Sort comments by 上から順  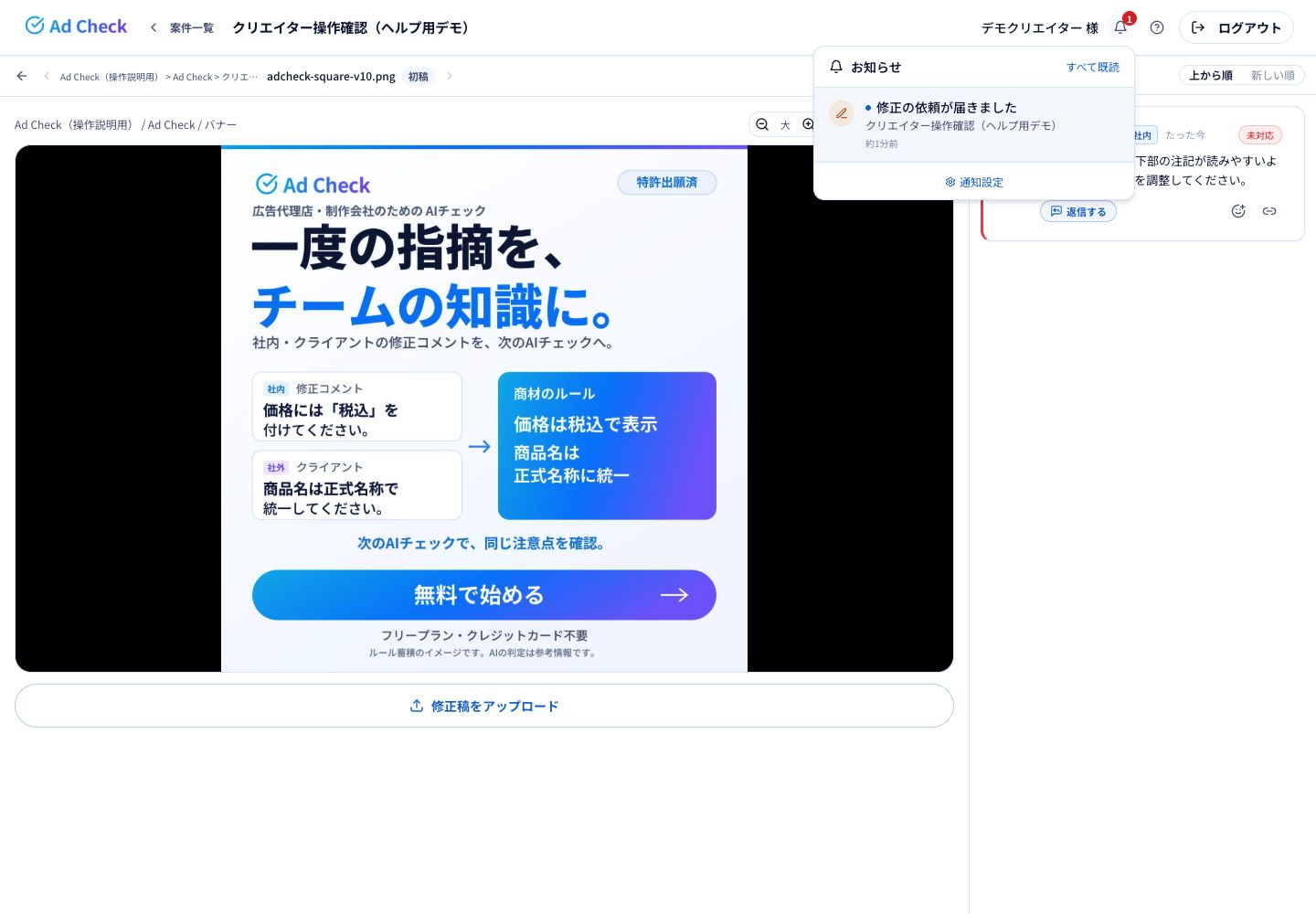1210,75
